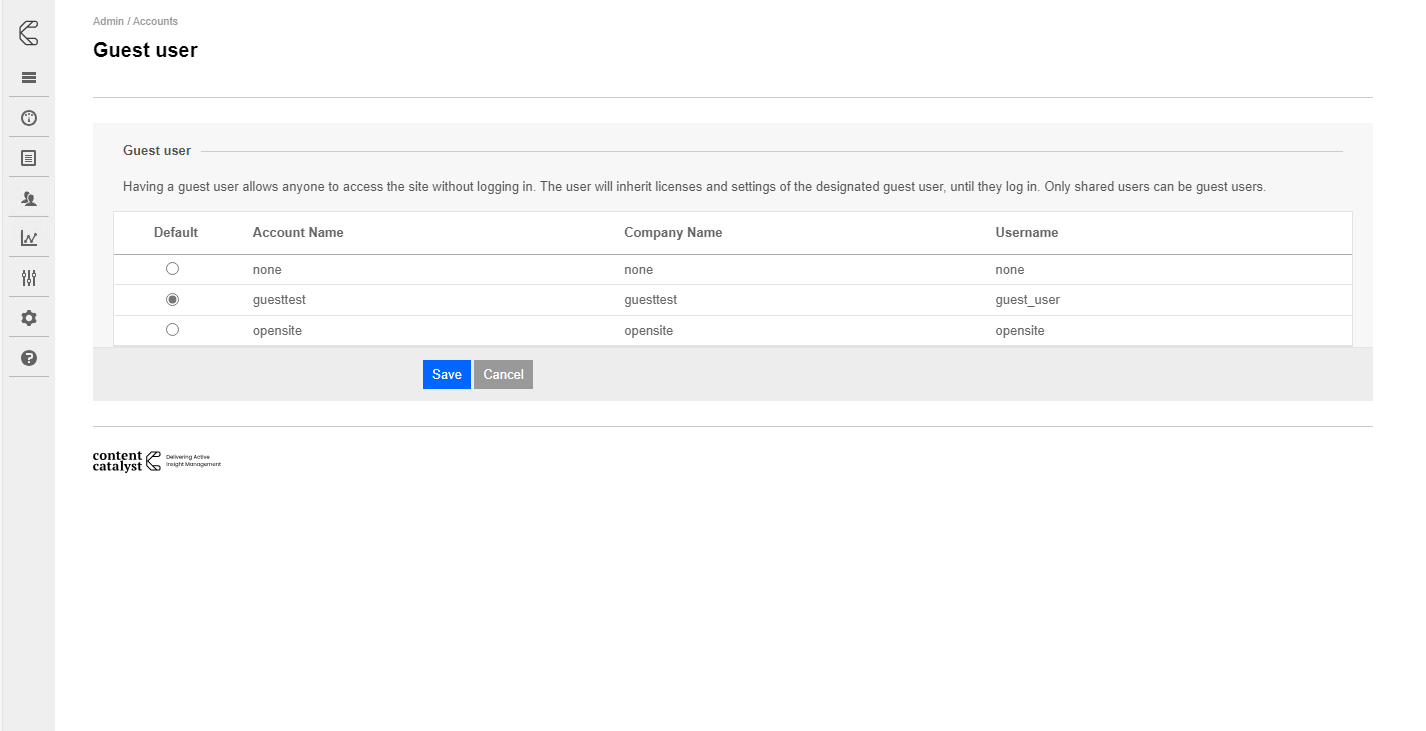Click the Content Catalyst logo icon
The height and width of the screenshot is (731, 1426).
click(x=28, y=32)
